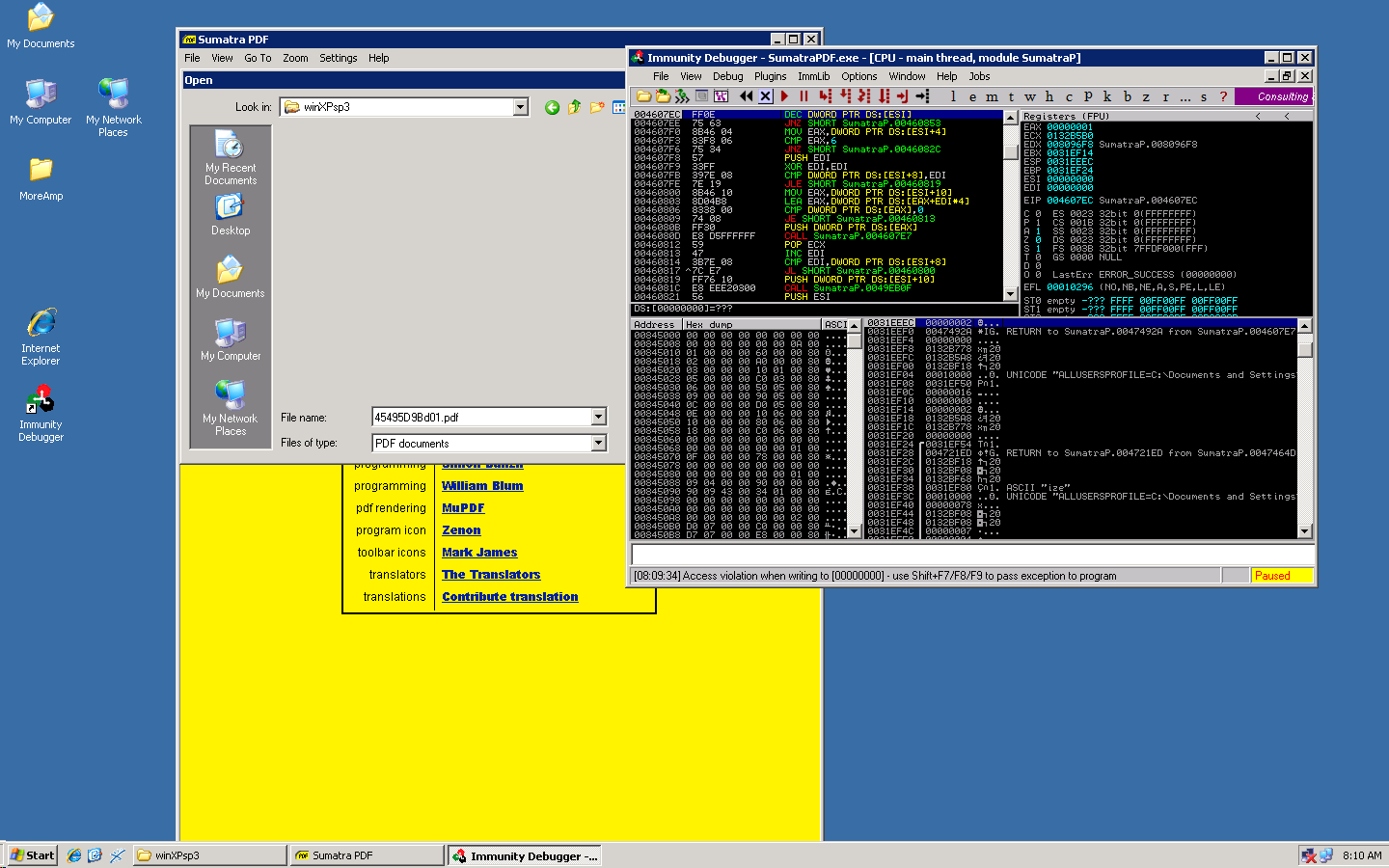Viewport: 1389px width, 868px height.
Task: Select My Network Places in Open dialog
Action: point(231,408)
